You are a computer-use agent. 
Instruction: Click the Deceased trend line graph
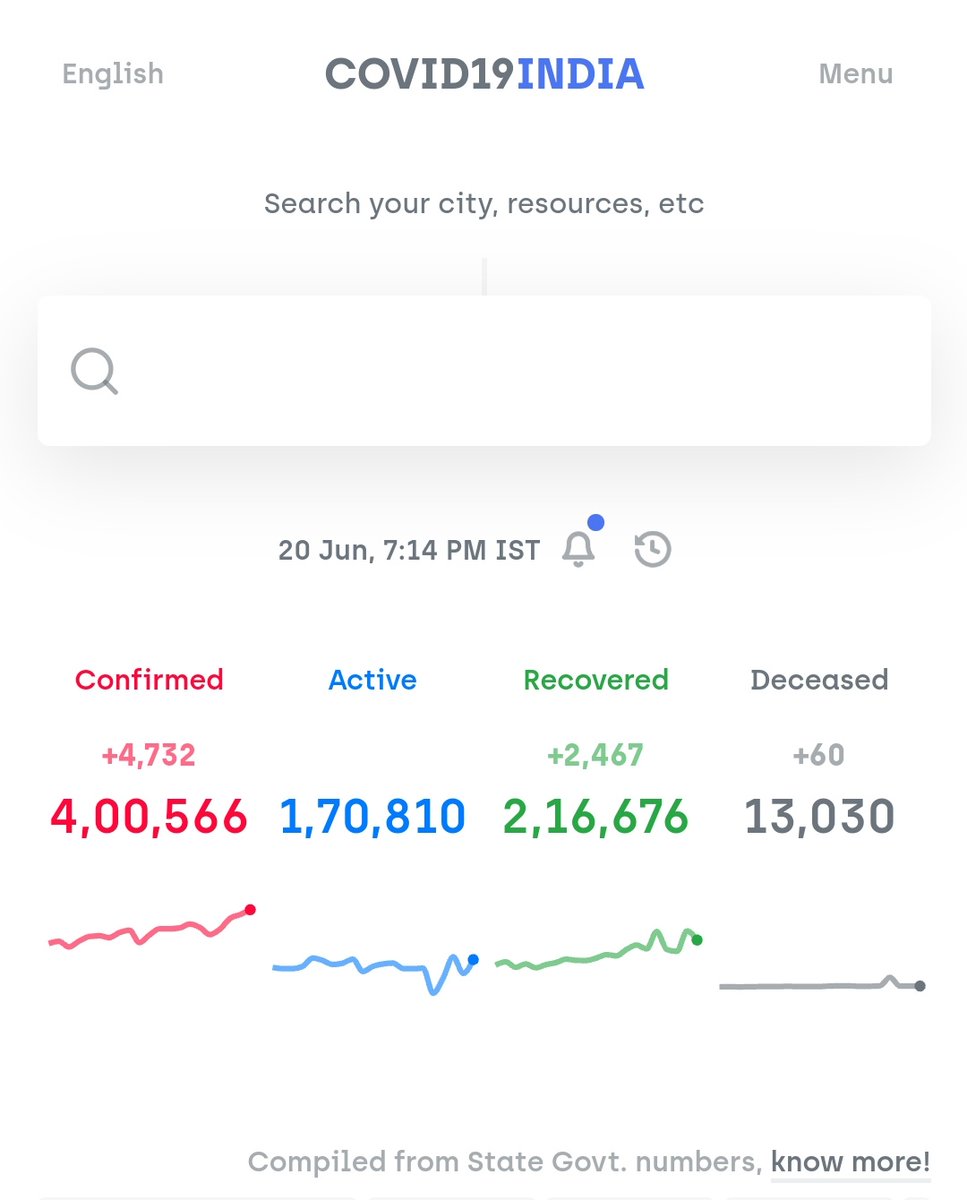818,985
